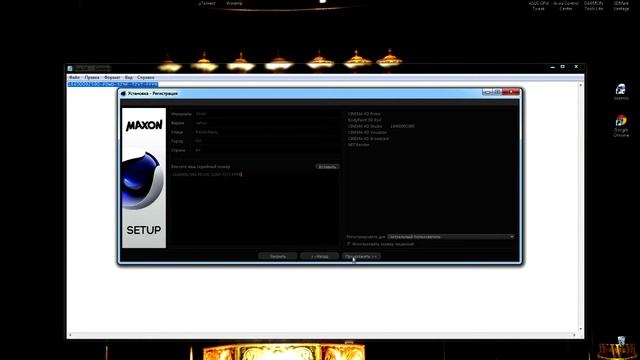Image resolution: width=640 pixels, height=360 pixels.
Task: Expand the Регистрировать для user dropdown
Action: pos(451,237)
